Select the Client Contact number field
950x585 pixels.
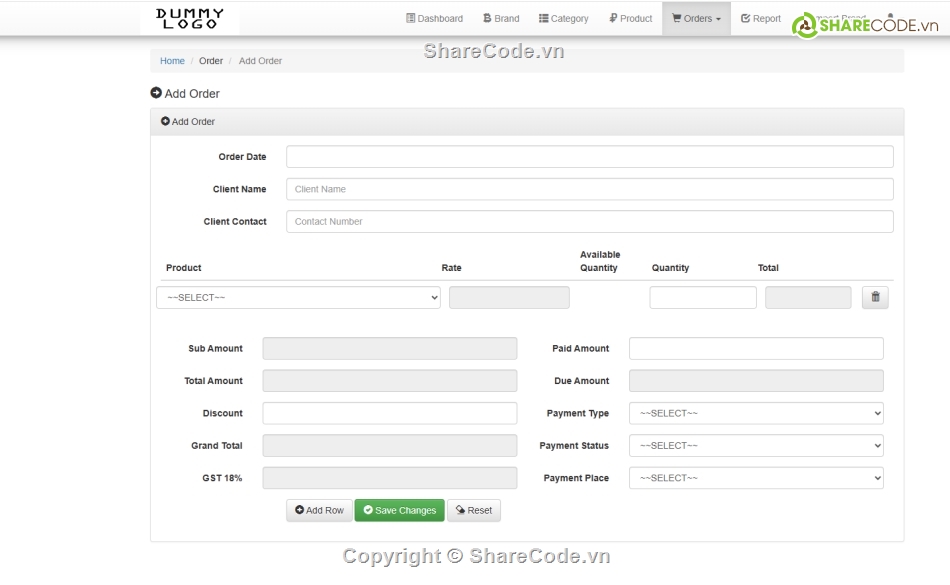click(589, 222)
